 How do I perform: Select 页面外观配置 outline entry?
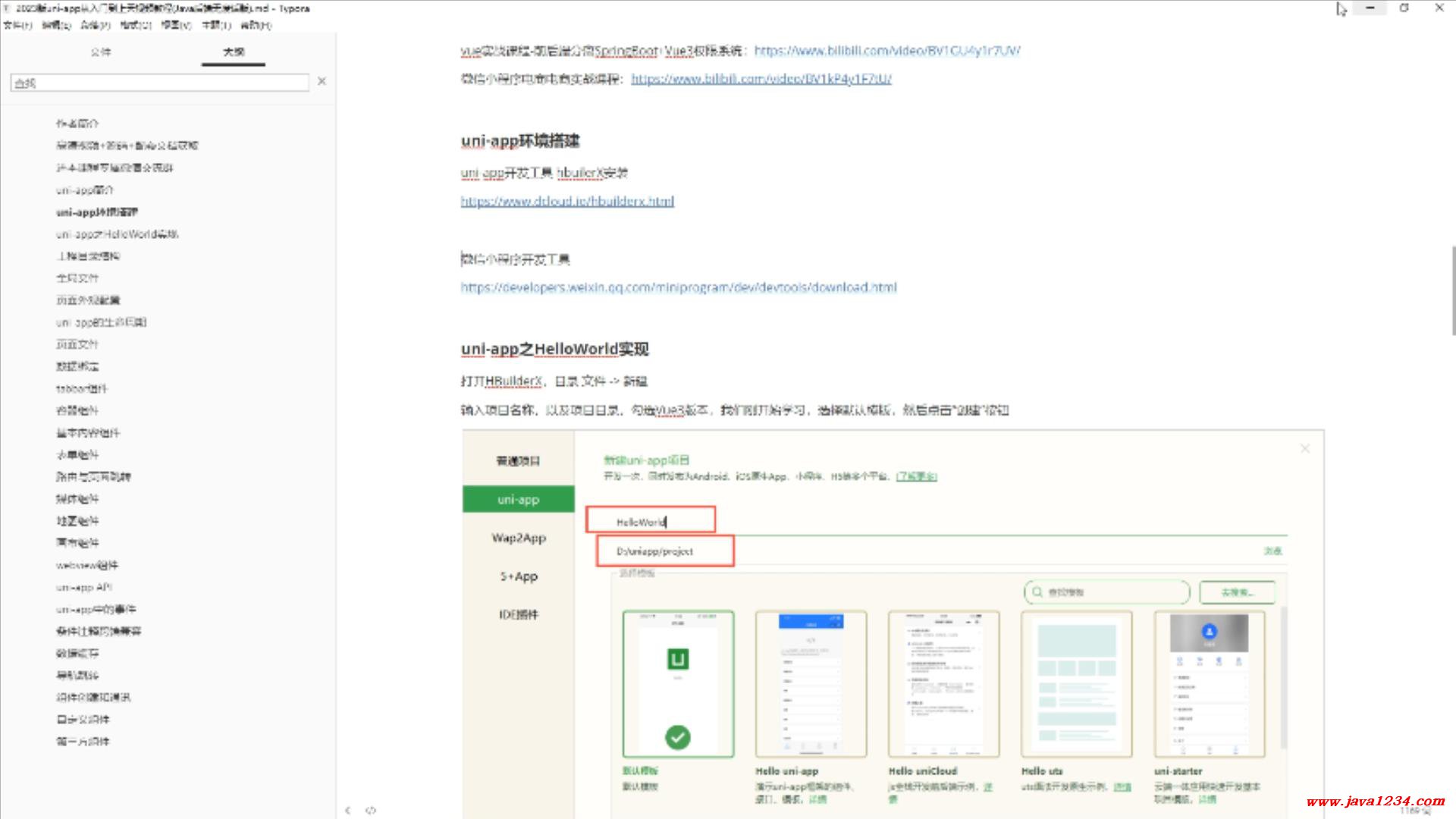pyautogui.click(x=88, y=300)
